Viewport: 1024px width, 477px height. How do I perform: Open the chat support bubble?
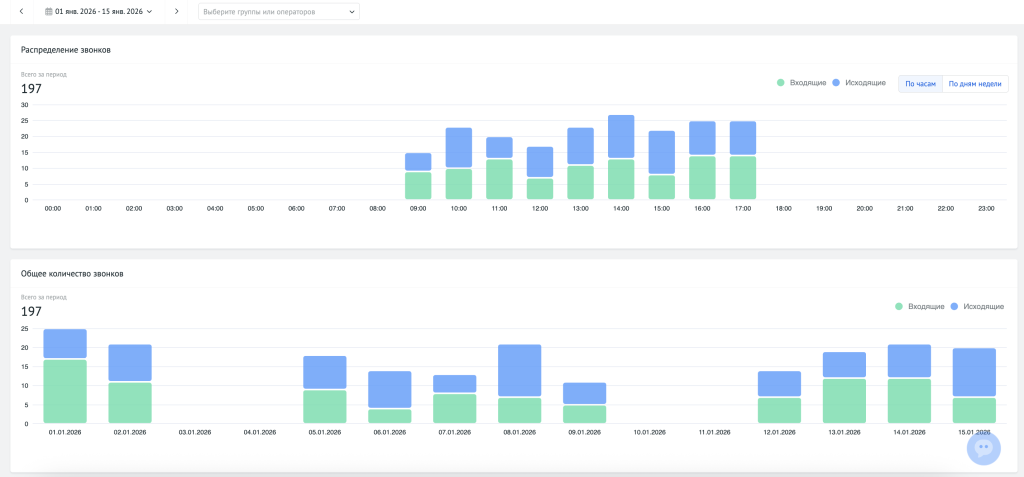coord(984,448)
